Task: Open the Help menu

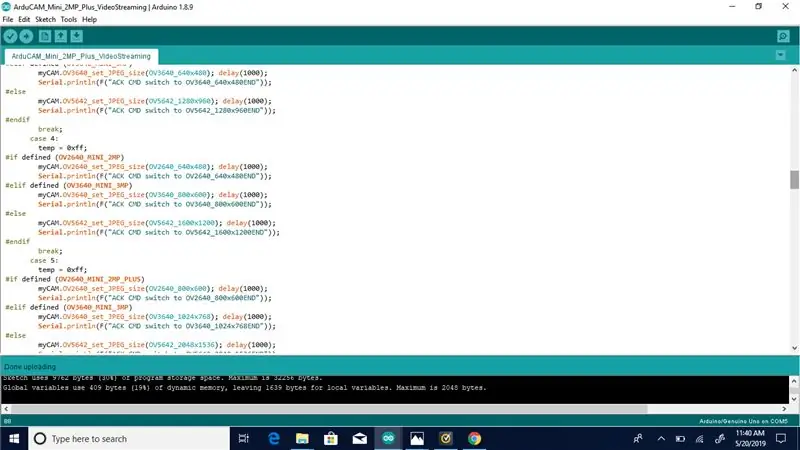Action: pos(89,19)
